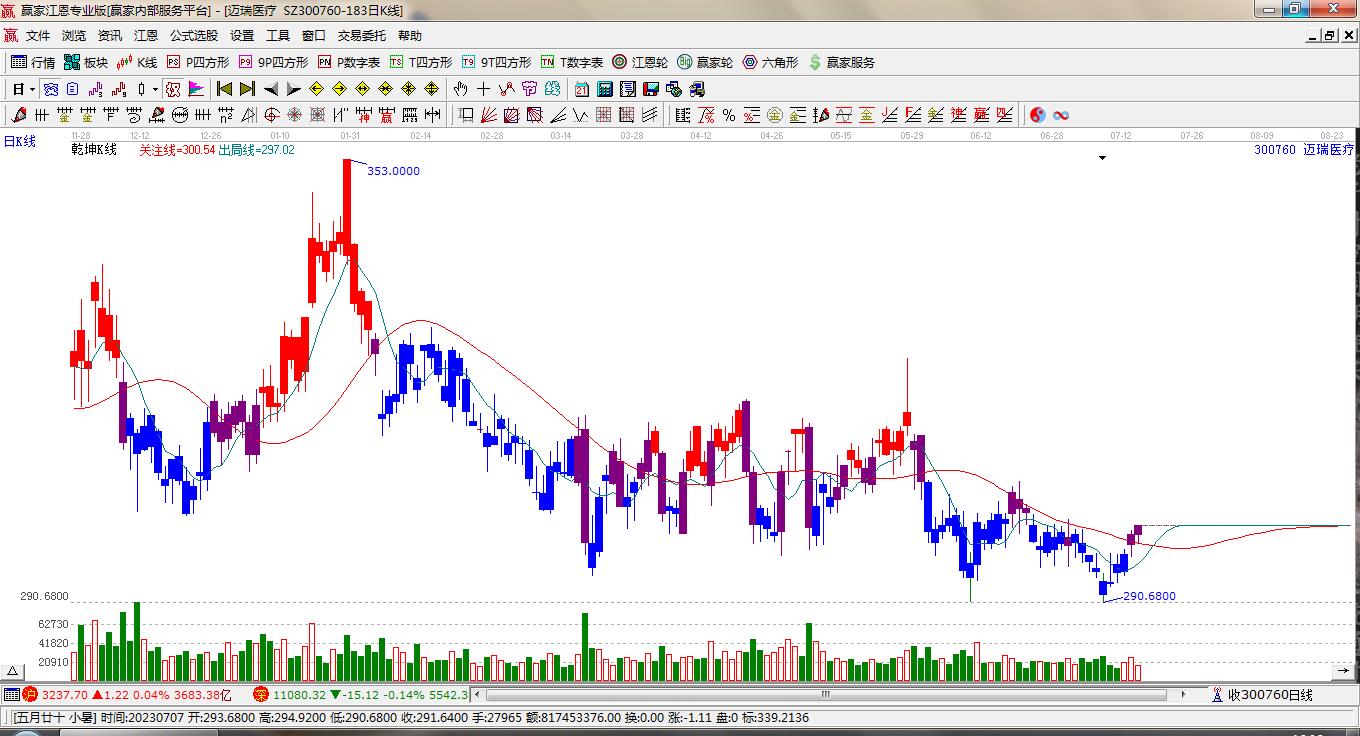Click the calendar icon showing 21
Image resolution: width=1360 pixels, height=736 pixels.
581,89
